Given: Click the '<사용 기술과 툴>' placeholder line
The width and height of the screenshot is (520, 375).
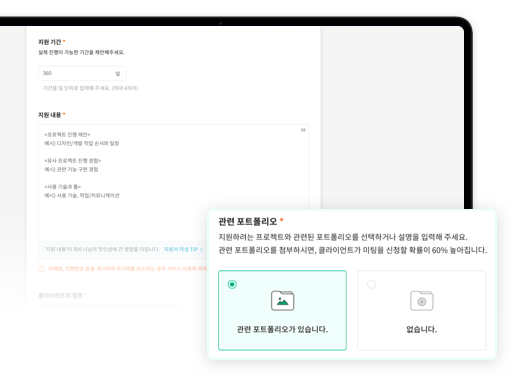Looking at the screenshot, I should point(63,187).
